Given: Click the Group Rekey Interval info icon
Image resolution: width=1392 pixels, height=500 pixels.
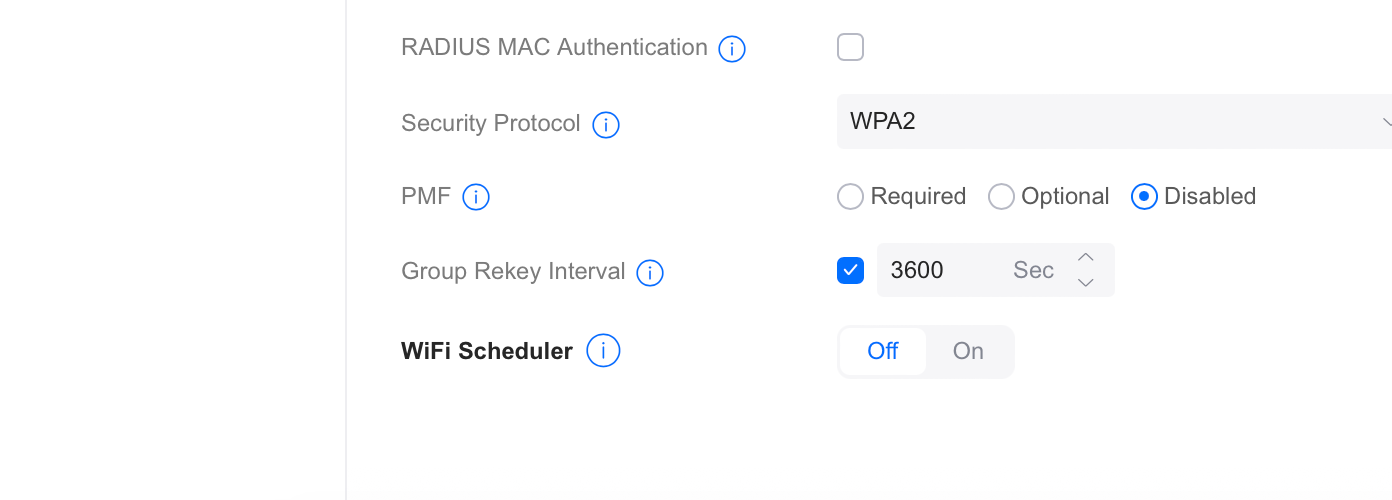Looking at the screenshot, I should pos(650,272).
